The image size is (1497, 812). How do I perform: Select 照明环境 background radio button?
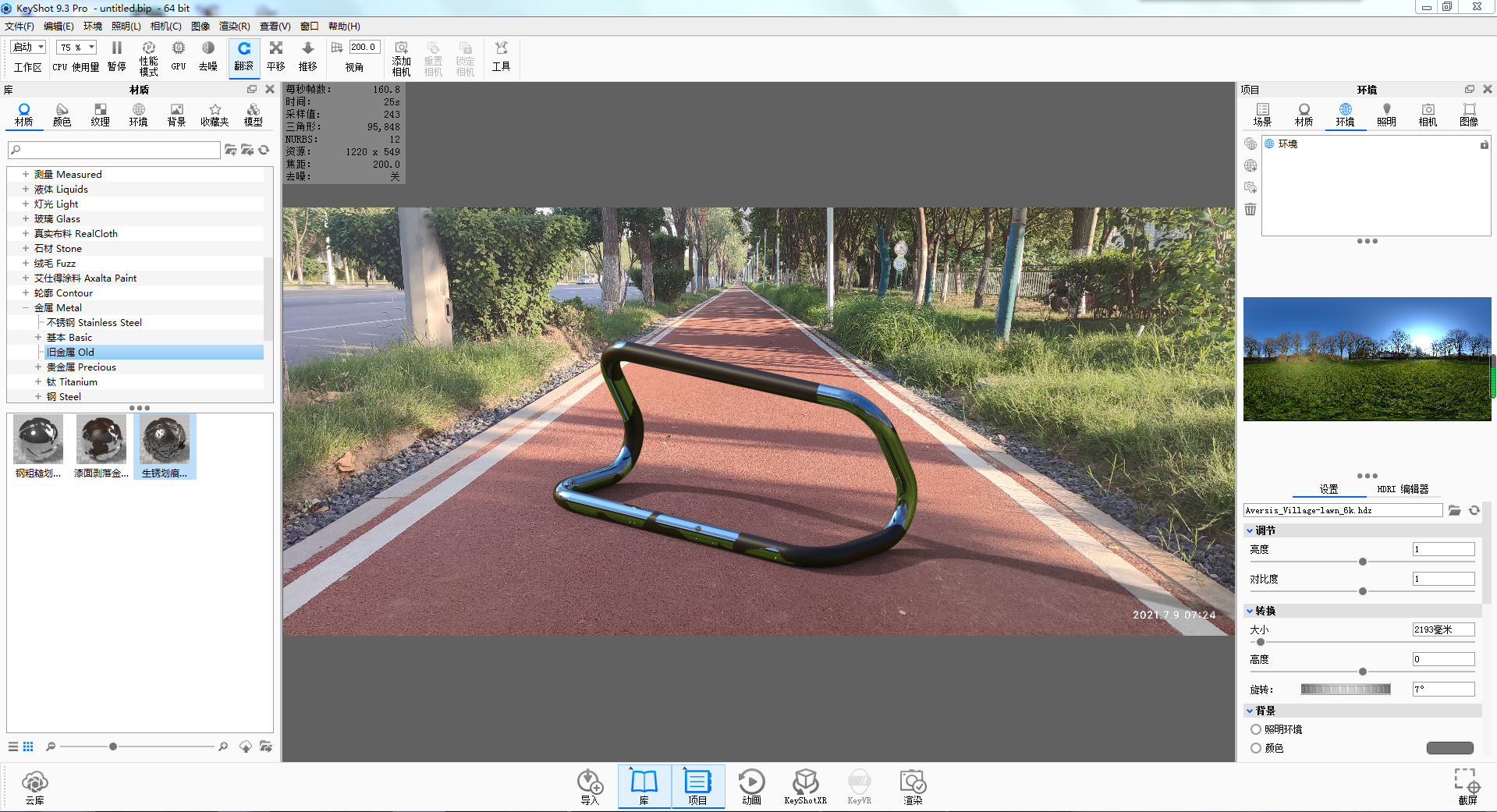[1256, 729]
